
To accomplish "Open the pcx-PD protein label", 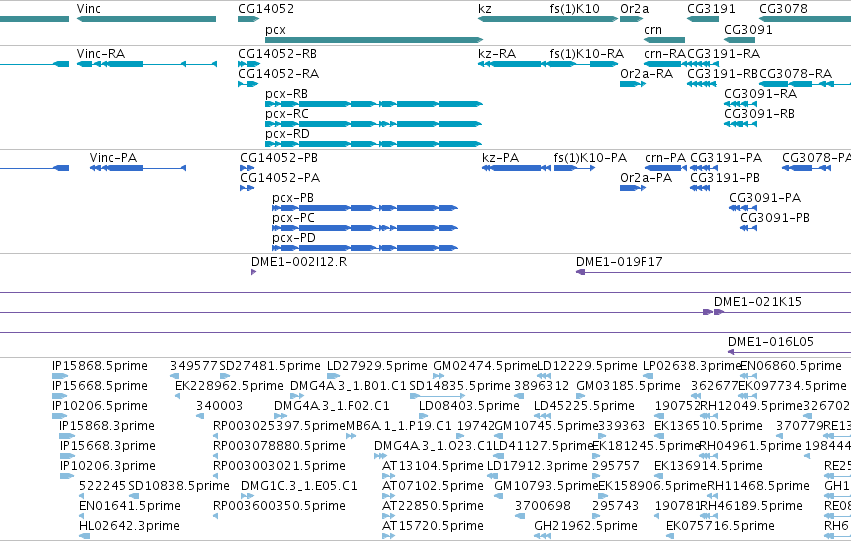I will pyautogui.click(x=294, y=238).
